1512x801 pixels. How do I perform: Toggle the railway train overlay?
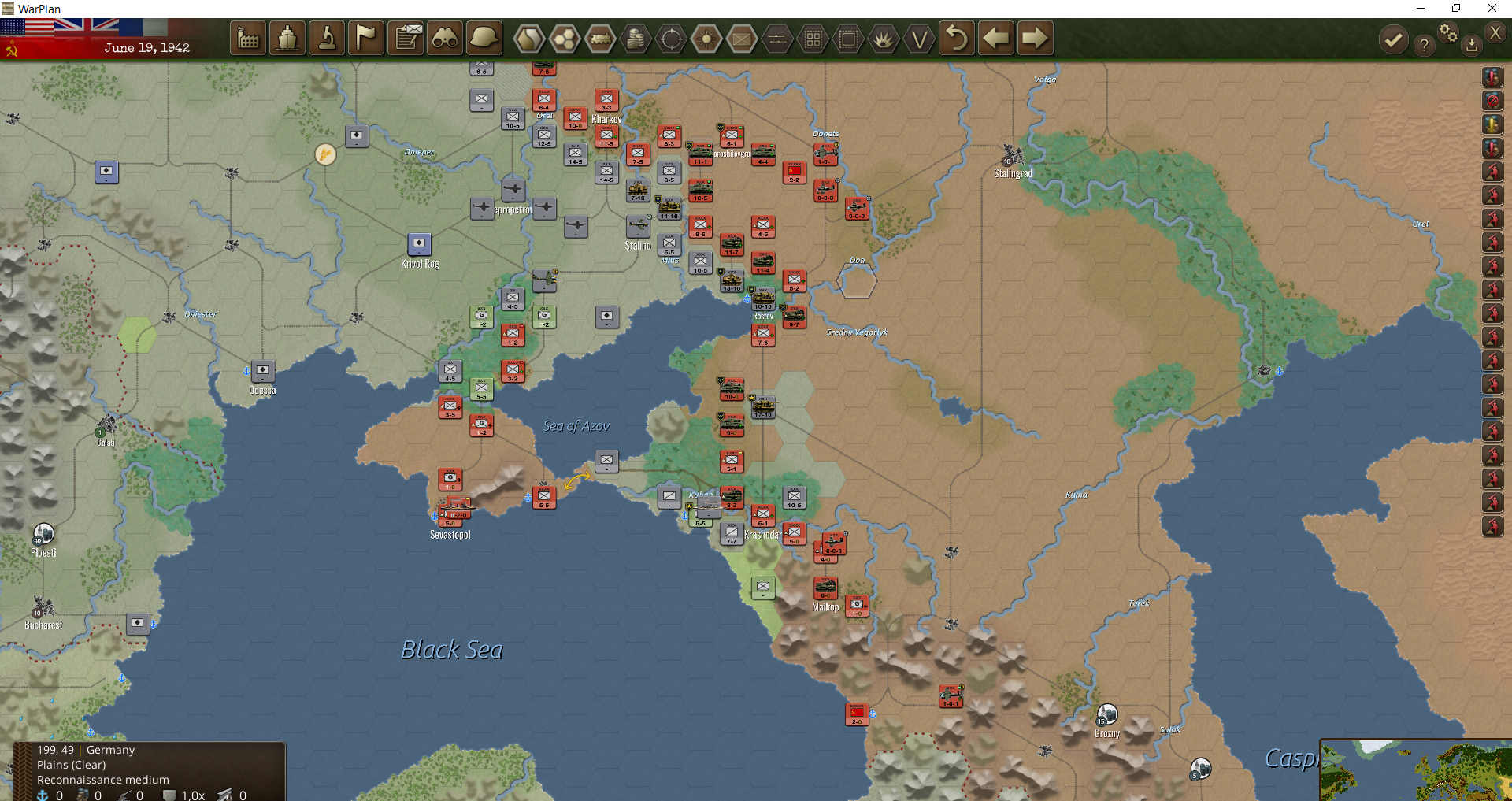[600, 39]
